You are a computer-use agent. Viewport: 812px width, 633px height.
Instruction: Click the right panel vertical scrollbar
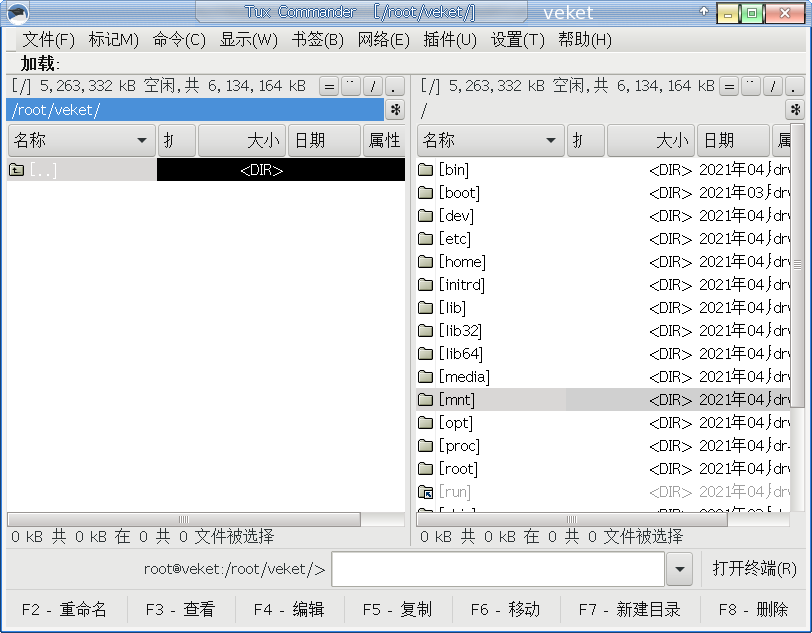point(798,265)
